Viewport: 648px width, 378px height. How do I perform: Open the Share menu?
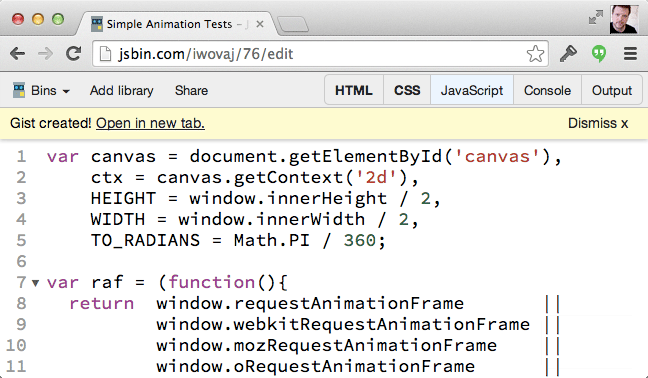tap(191, 90)
